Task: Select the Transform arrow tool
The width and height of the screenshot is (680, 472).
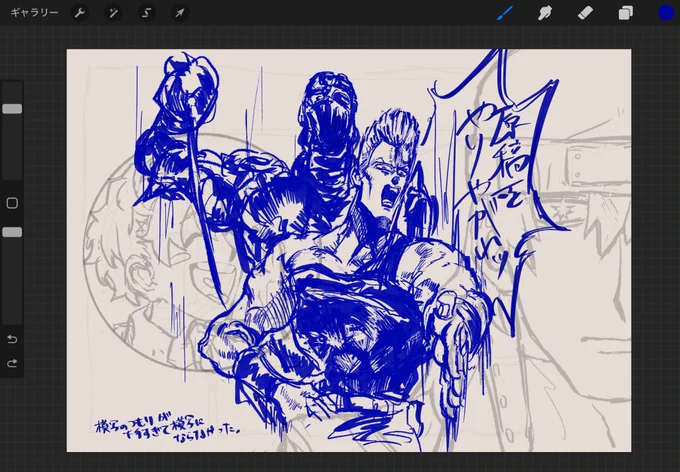Action: point(179,13)
